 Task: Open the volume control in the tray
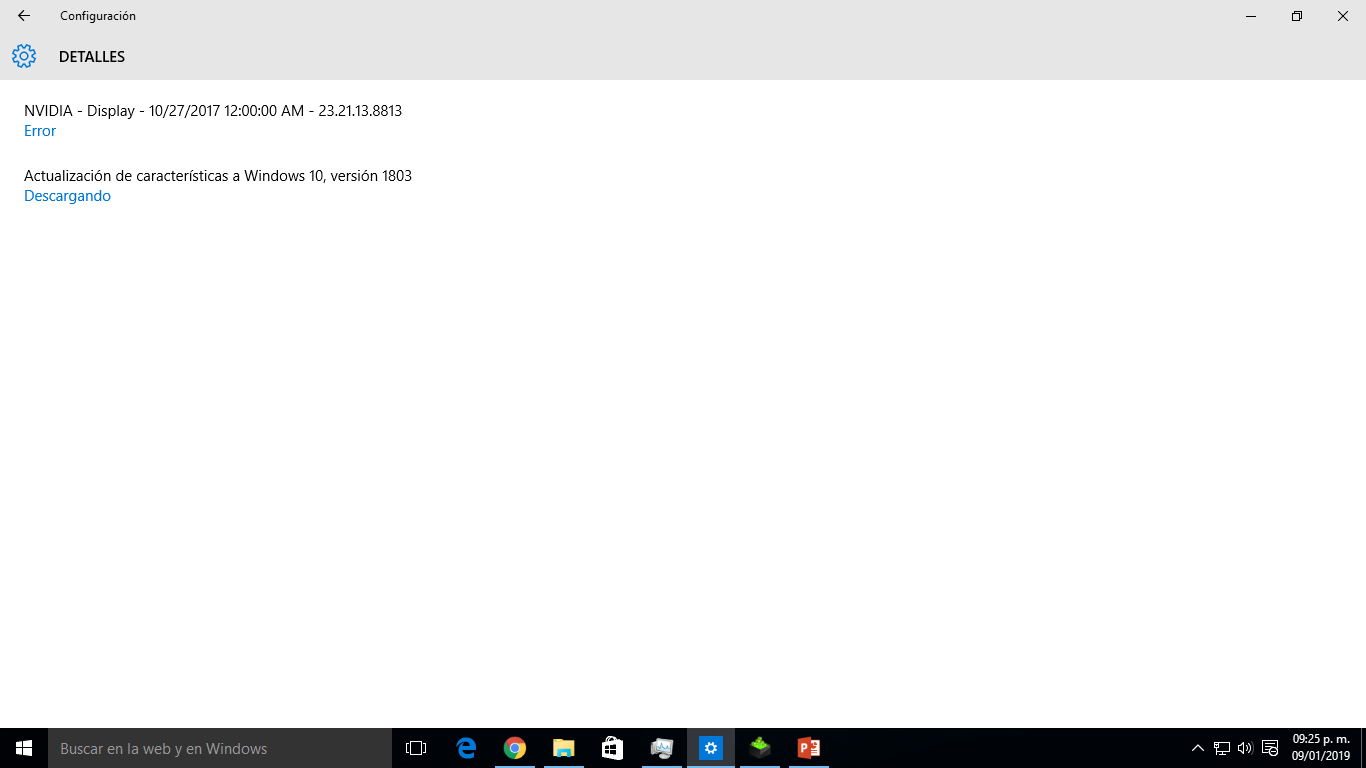tap(1245, 748)
